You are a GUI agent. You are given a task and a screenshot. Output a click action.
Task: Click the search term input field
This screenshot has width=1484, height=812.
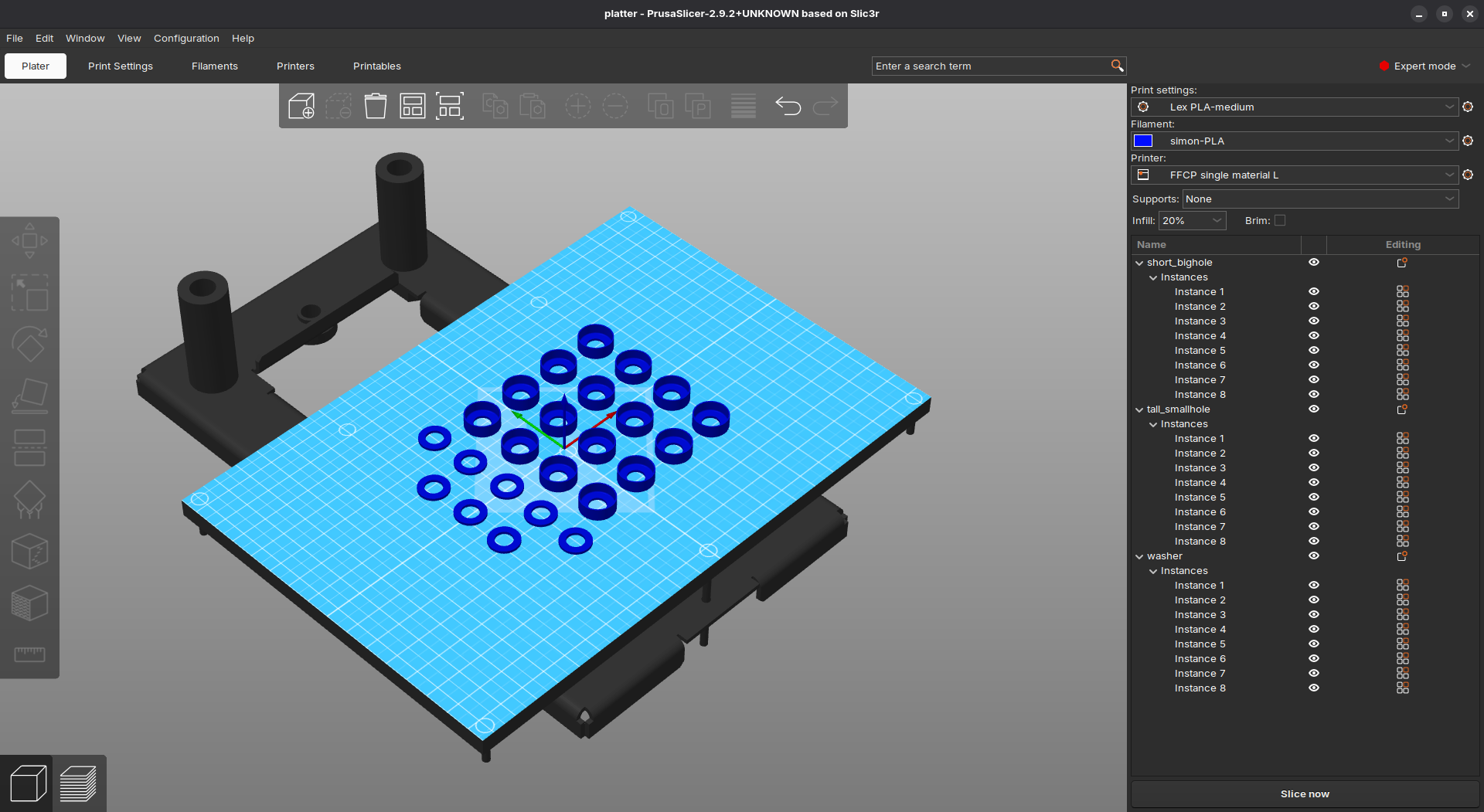[x=991, y=66]
